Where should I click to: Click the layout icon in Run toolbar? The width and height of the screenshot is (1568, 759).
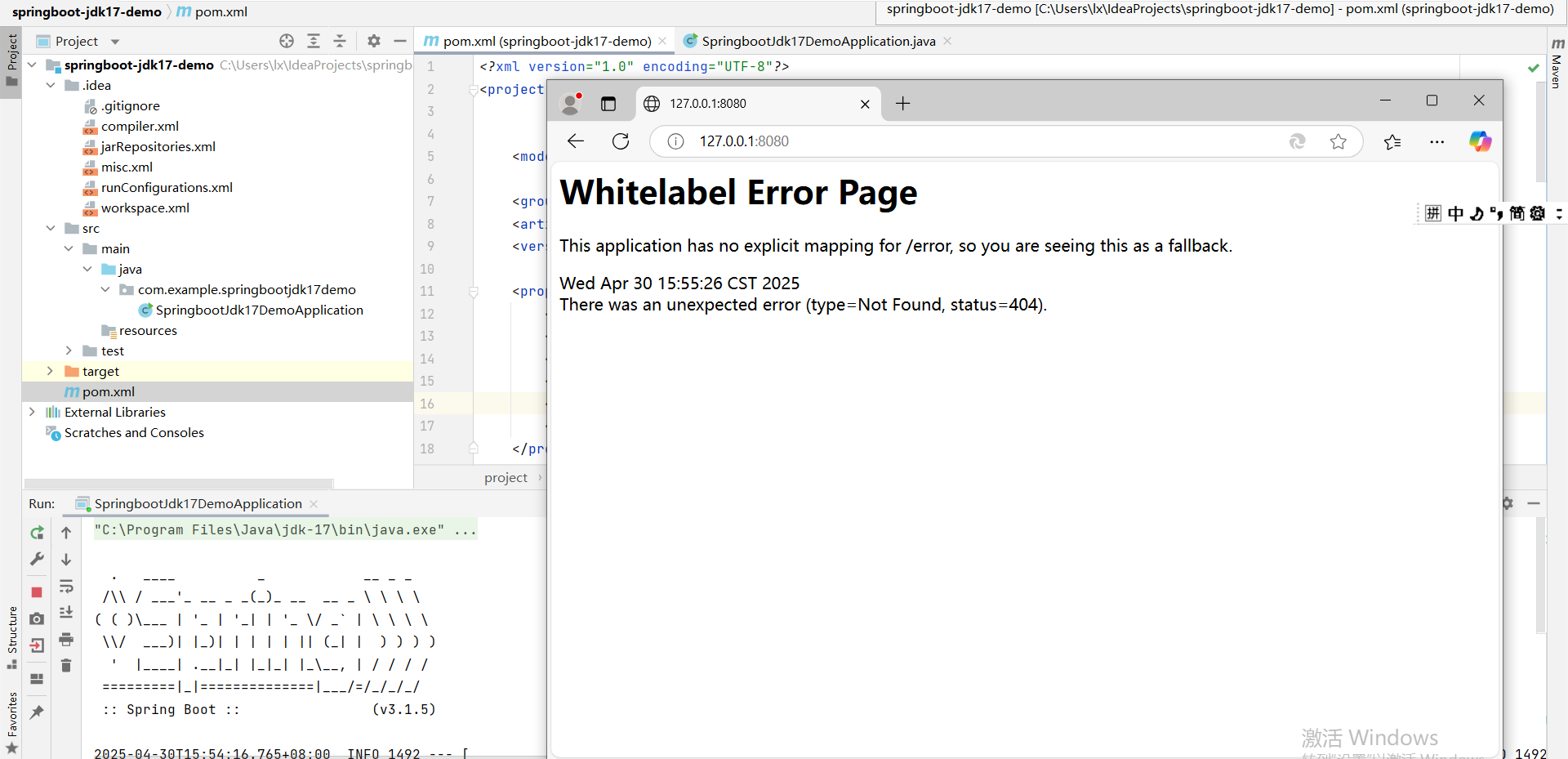pyautogui.click(x=37, y=679)
